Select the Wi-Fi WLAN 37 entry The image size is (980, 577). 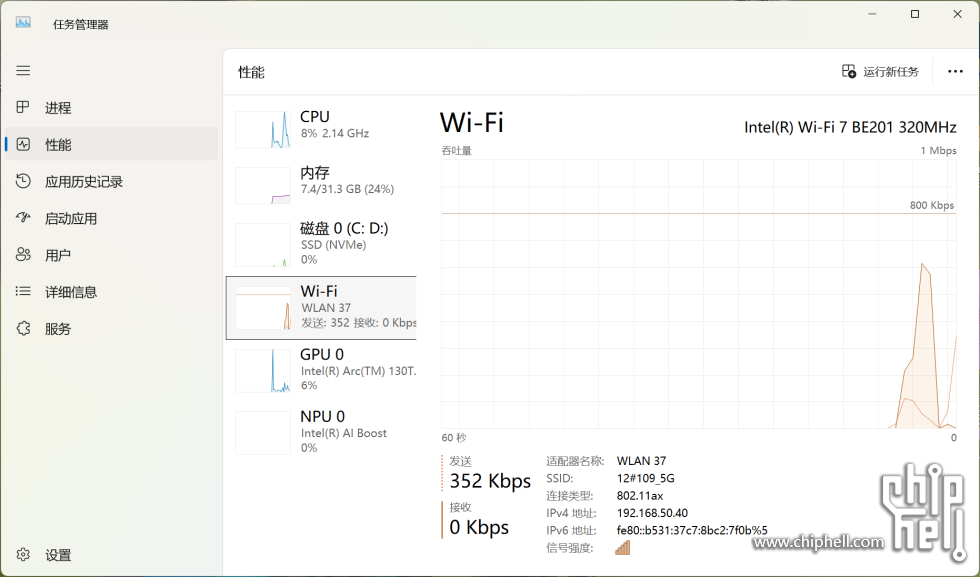[321, 308]
